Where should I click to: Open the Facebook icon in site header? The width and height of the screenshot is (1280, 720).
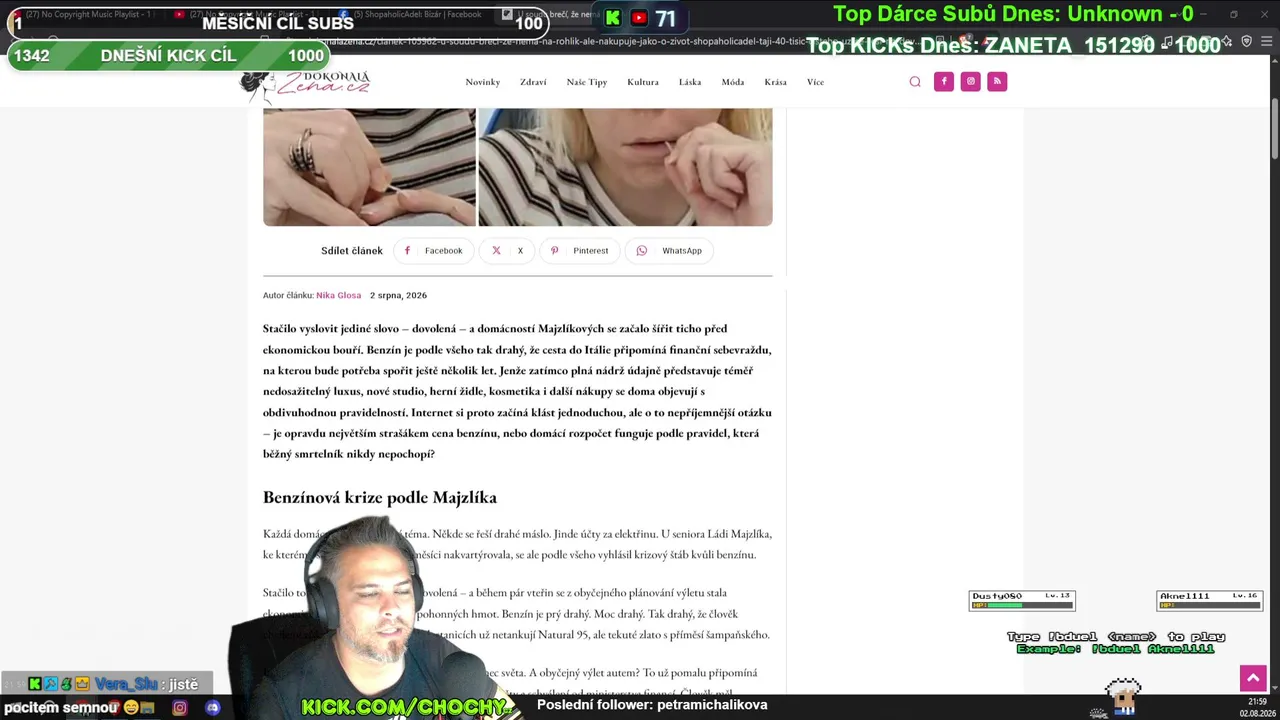pyautogui.click(x=944, y=82)
